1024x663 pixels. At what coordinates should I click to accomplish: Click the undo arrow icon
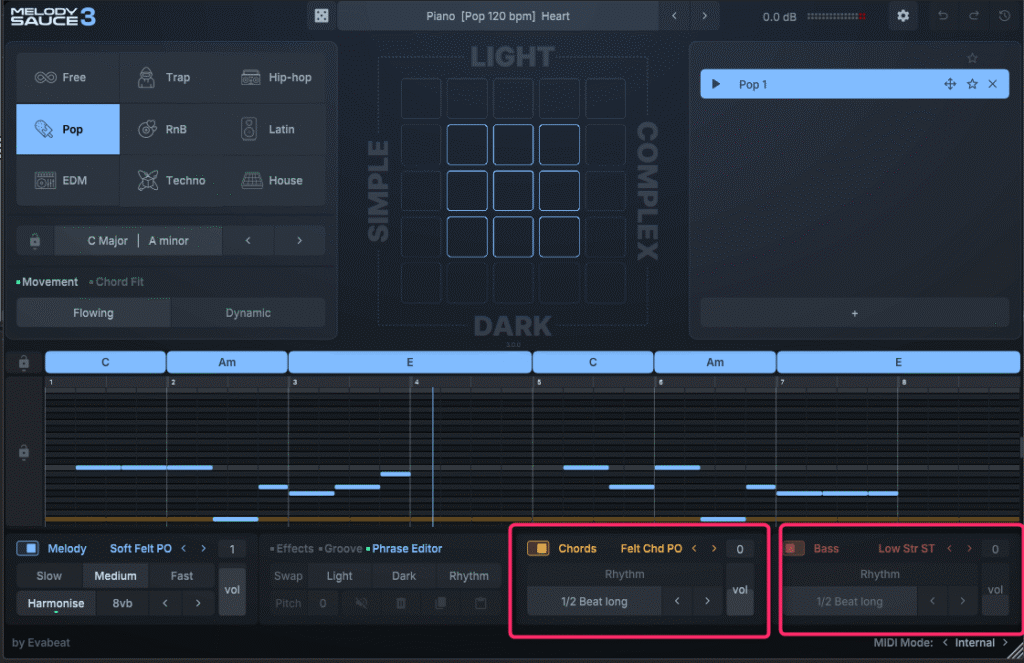[x=942, y=16]
